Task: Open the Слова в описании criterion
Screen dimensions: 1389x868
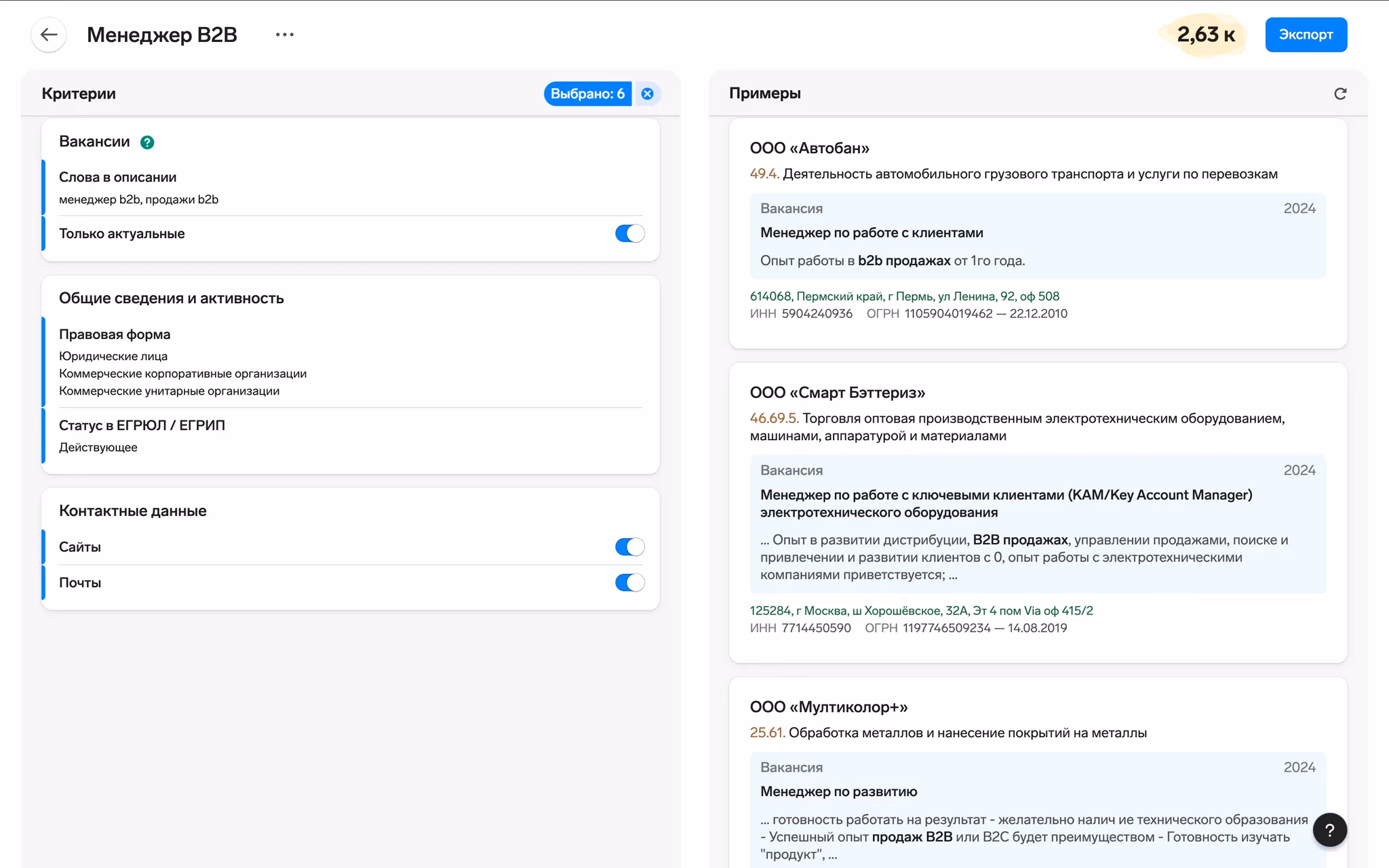Action: 117,177
